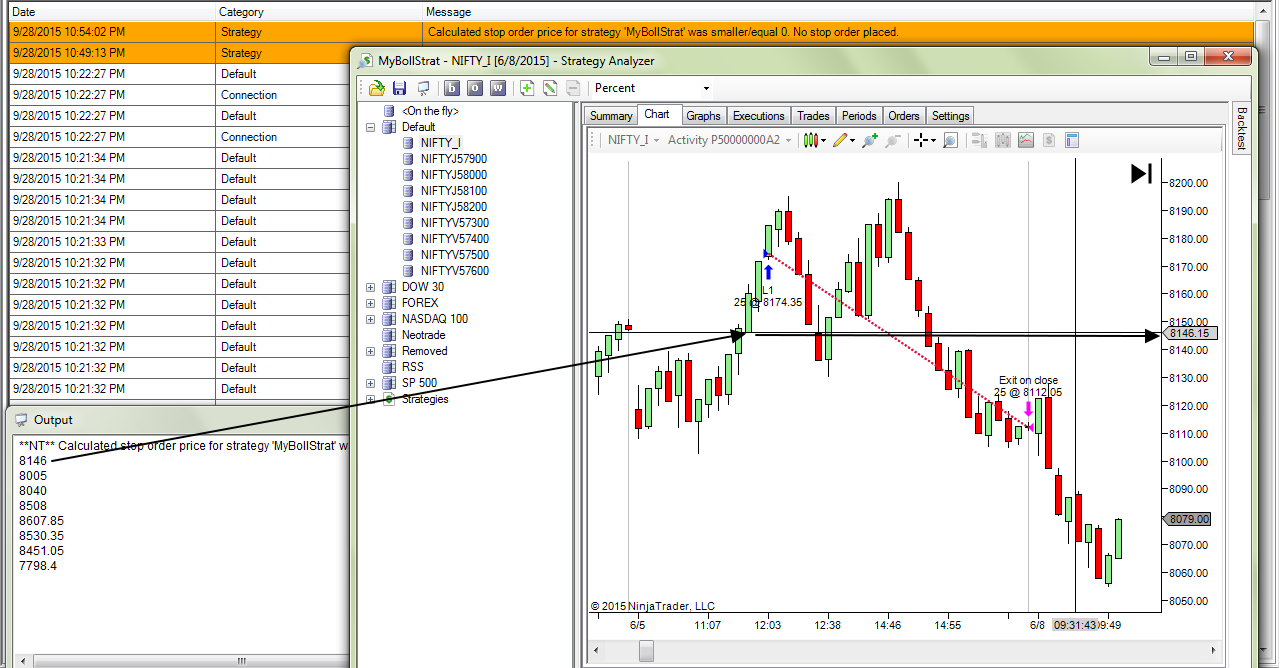Image resolution: width=1280 pixels, height=668 pixels.
Task: Click the vertical Backtest side tab
Action: click(x=1241, y=128)
